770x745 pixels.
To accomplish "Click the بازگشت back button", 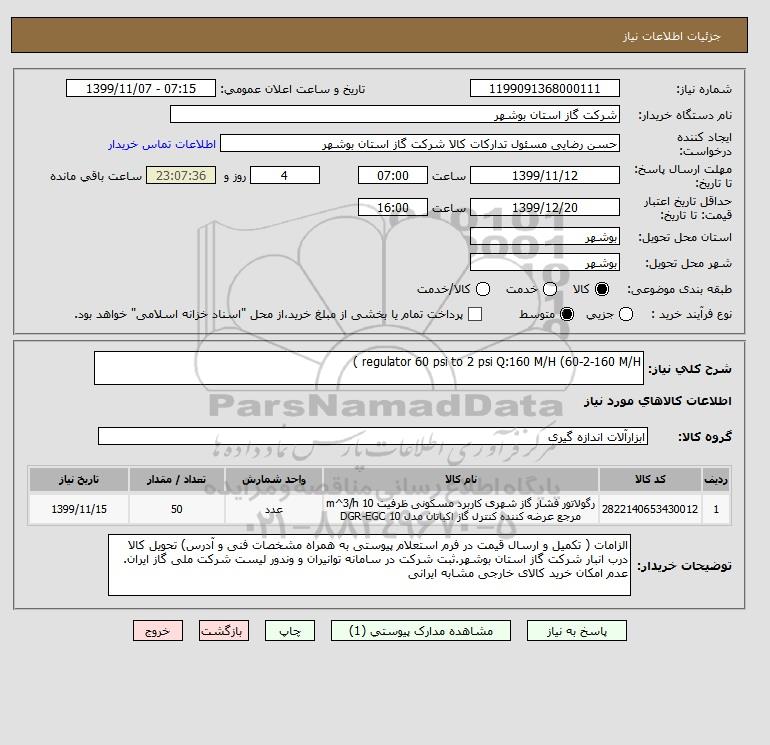I will pyautogui.click(x=224, y=631).
